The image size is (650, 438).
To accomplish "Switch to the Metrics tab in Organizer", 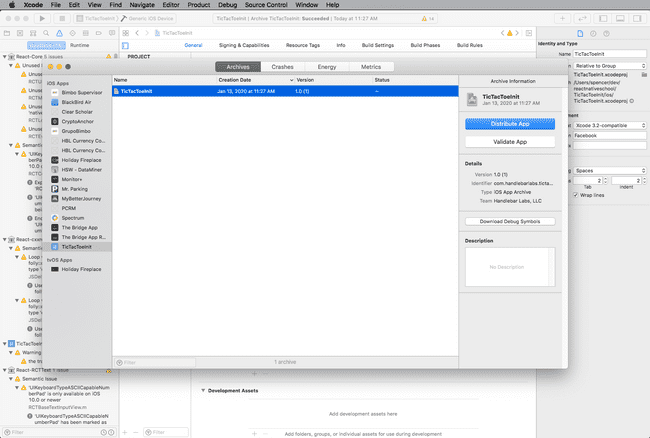I will pyautogui.click(x=371, y=67).
